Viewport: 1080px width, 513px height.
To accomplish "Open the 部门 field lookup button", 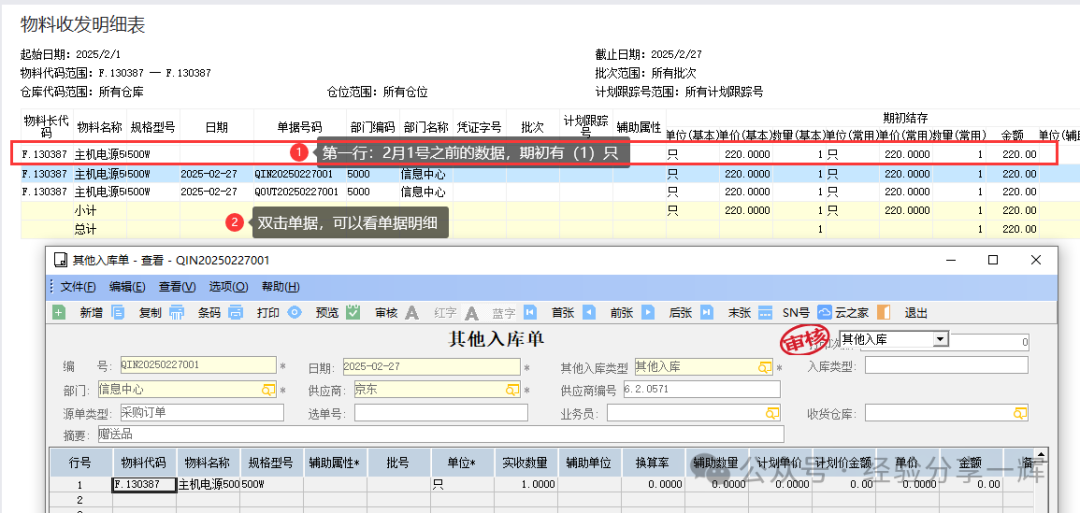I will [268, 390].
